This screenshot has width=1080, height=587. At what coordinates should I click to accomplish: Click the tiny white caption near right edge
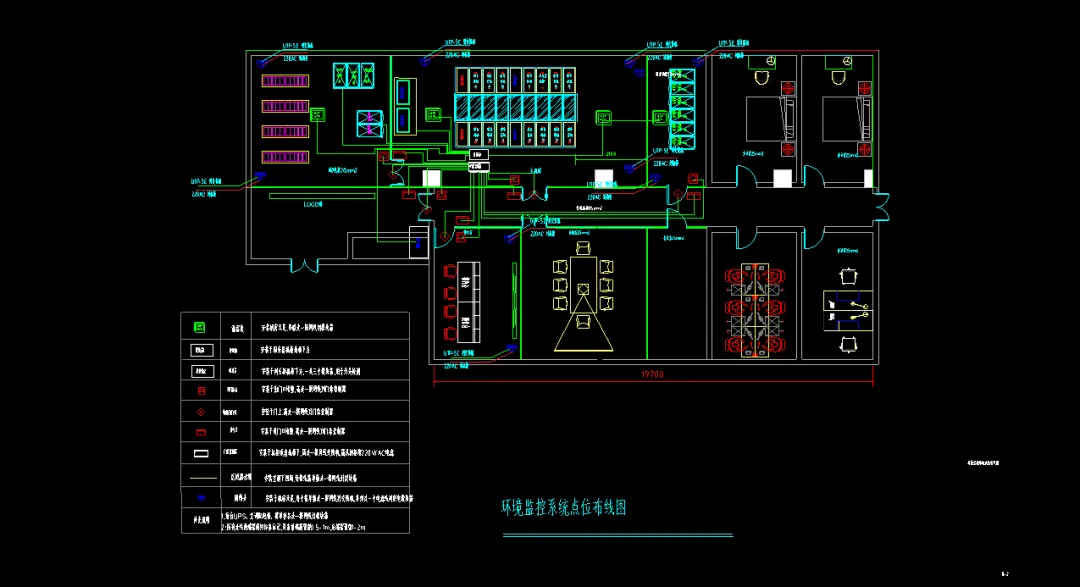click(983, 463)
